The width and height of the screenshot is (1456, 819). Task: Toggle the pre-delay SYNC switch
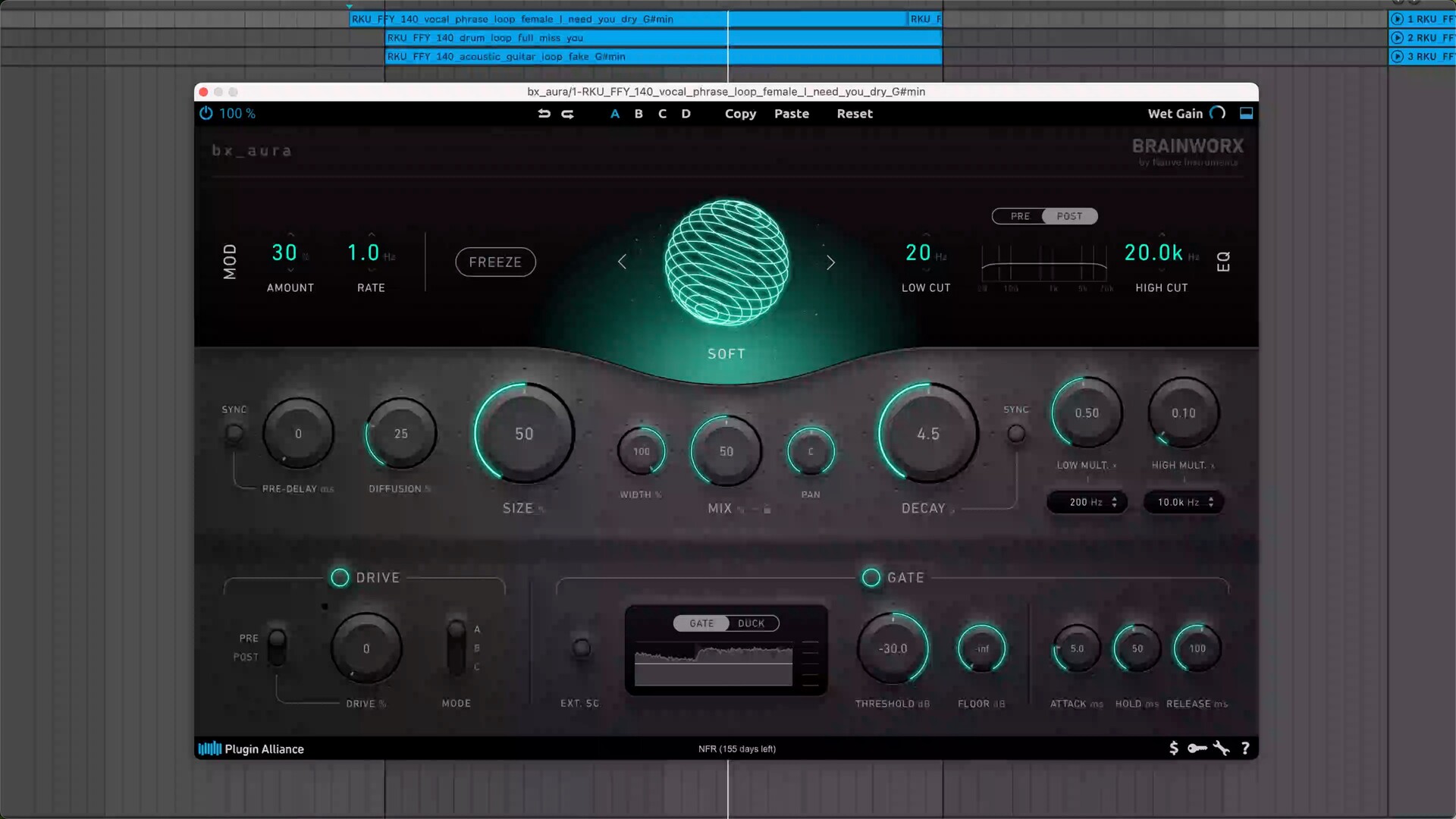point(234,433)
